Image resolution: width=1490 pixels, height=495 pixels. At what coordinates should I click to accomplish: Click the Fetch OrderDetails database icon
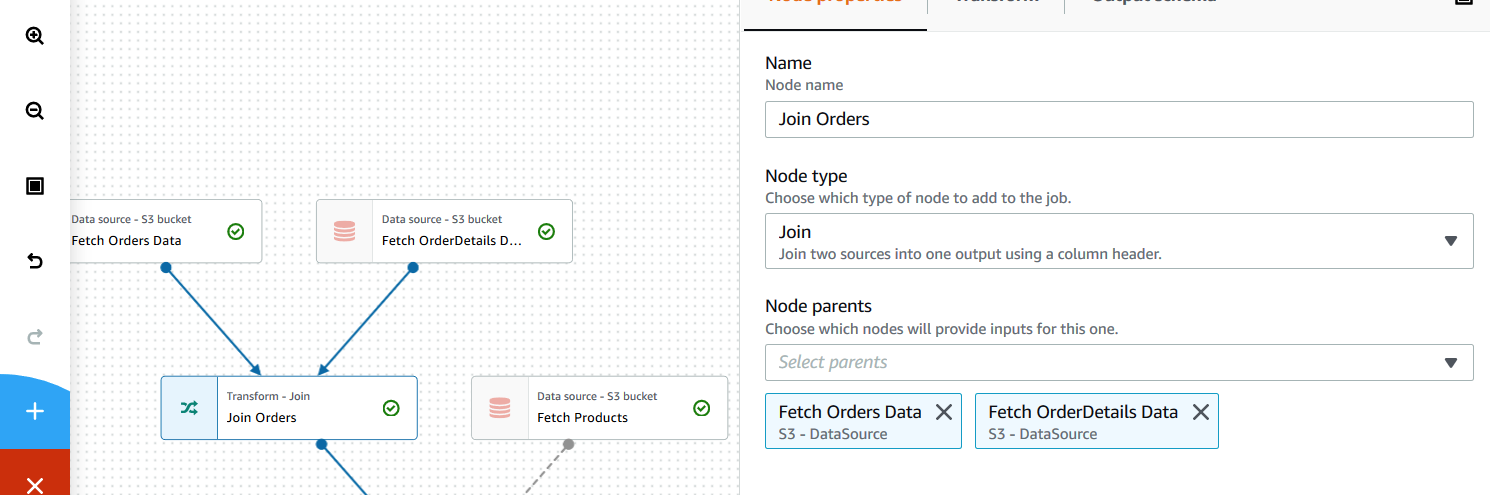(344, 231)
